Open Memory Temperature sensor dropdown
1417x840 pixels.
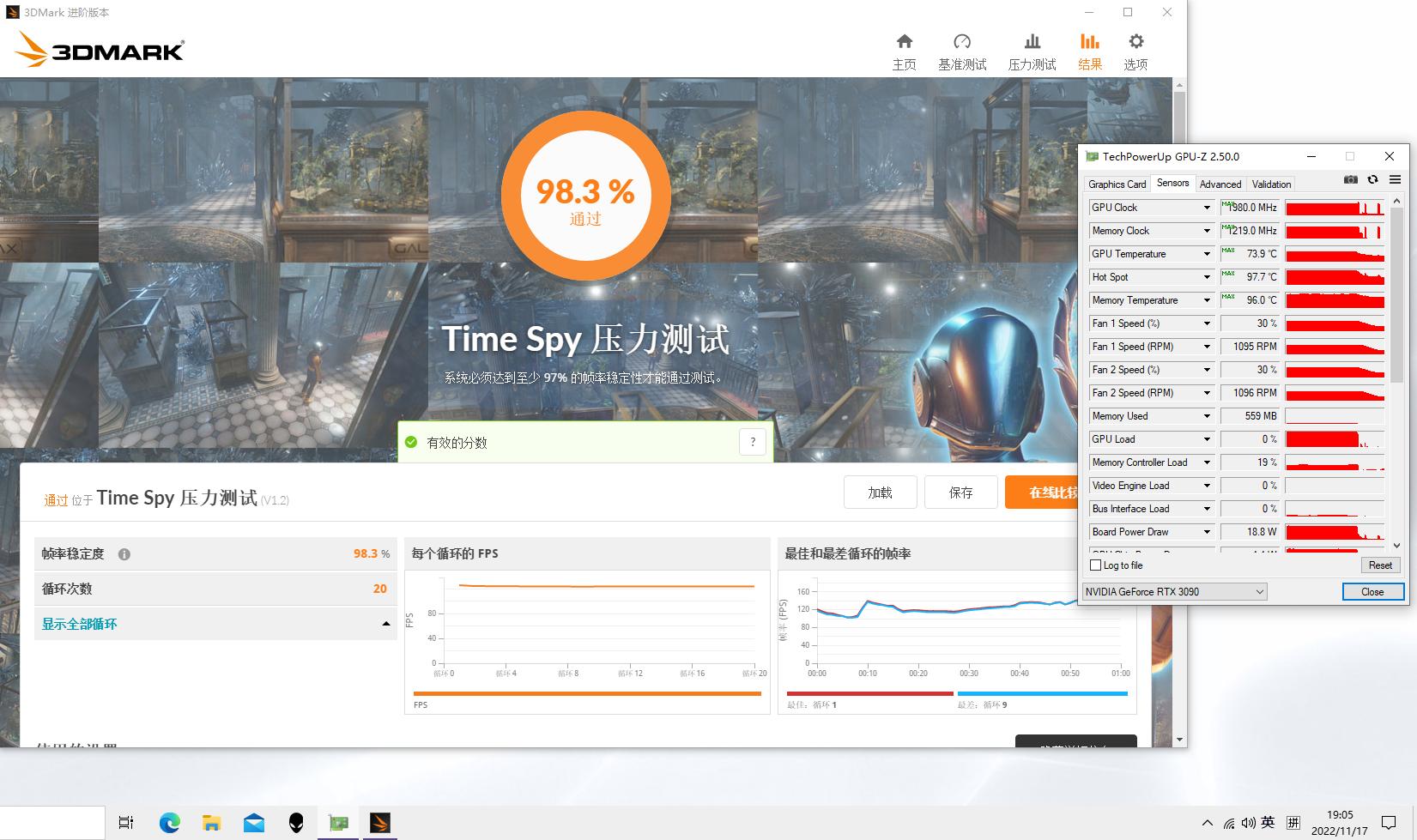point(1207,300)
